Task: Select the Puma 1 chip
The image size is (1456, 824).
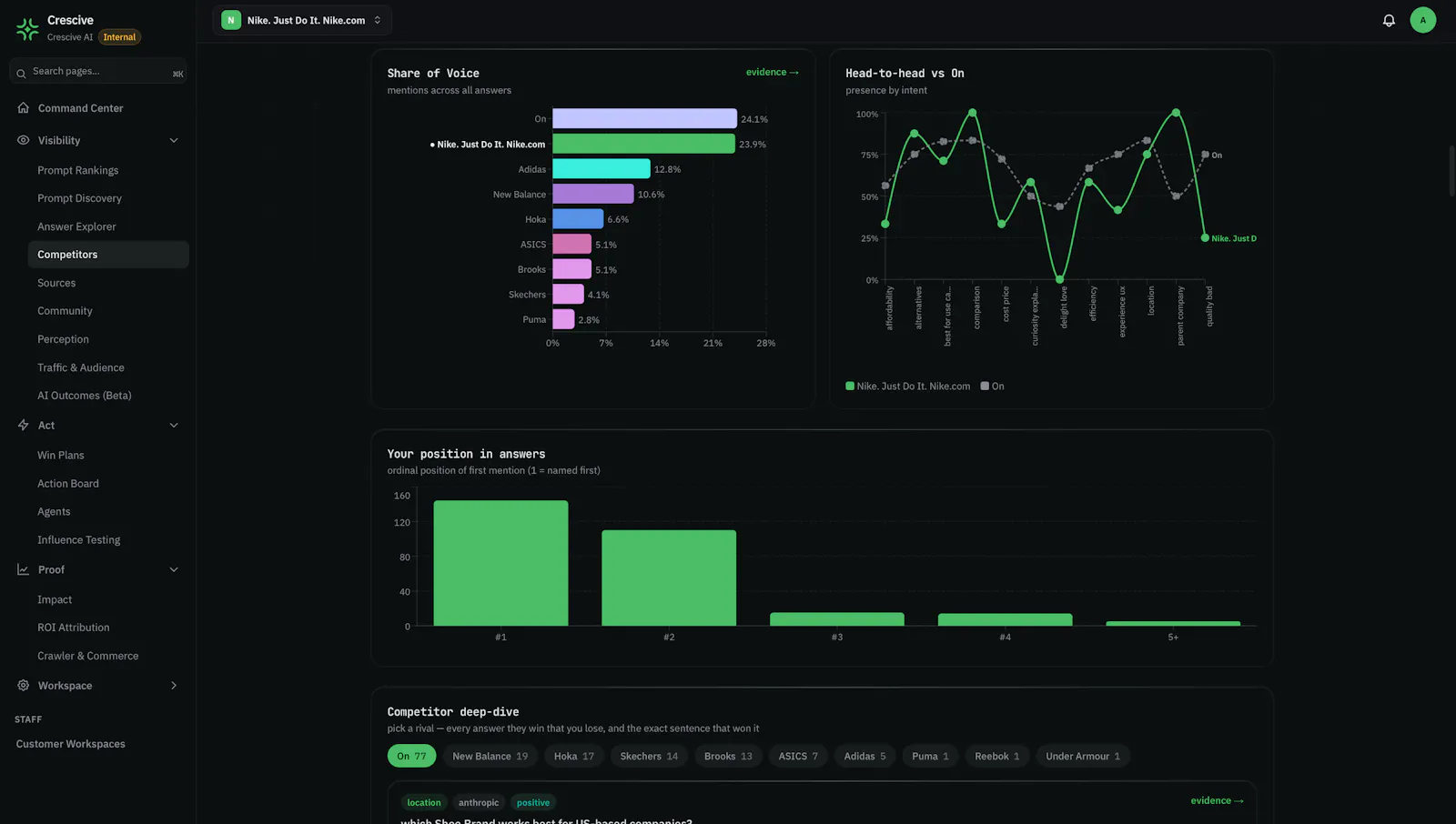Action: click(930, 756)
